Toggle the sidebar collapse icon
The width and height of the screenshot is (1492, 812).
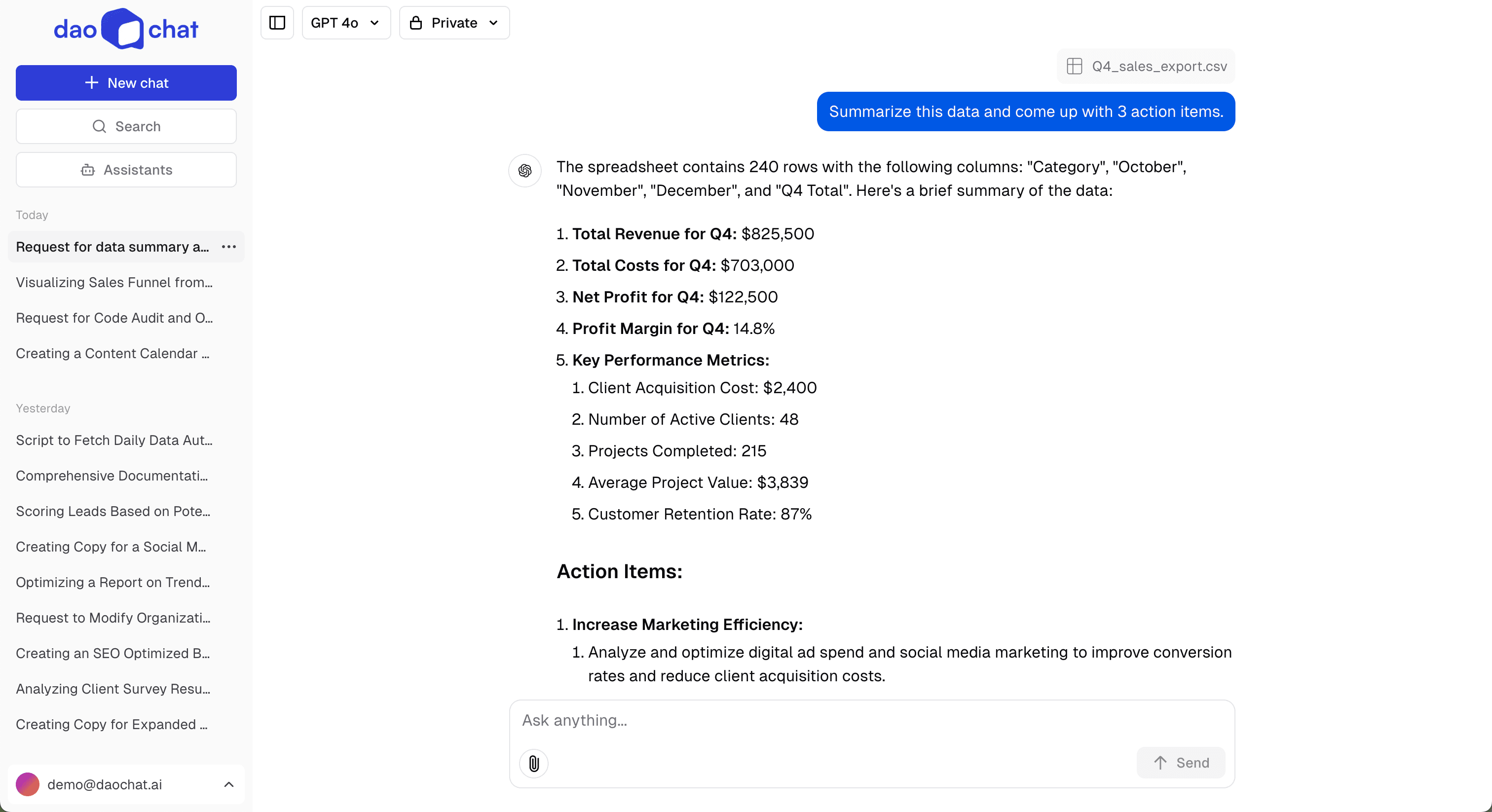pos(277,23)
